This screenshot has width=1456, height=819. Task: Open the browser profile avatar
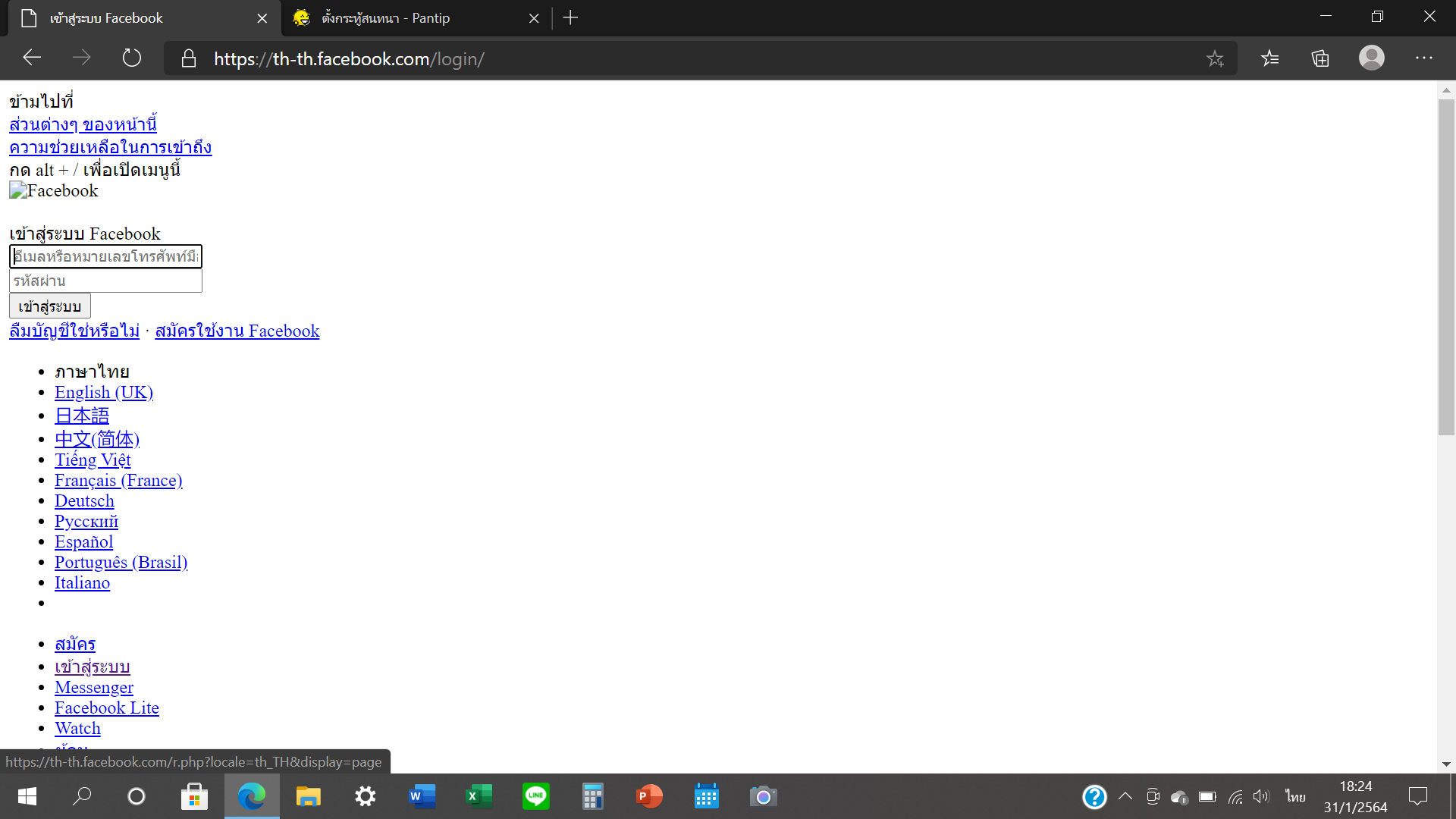coord(1372,58)
